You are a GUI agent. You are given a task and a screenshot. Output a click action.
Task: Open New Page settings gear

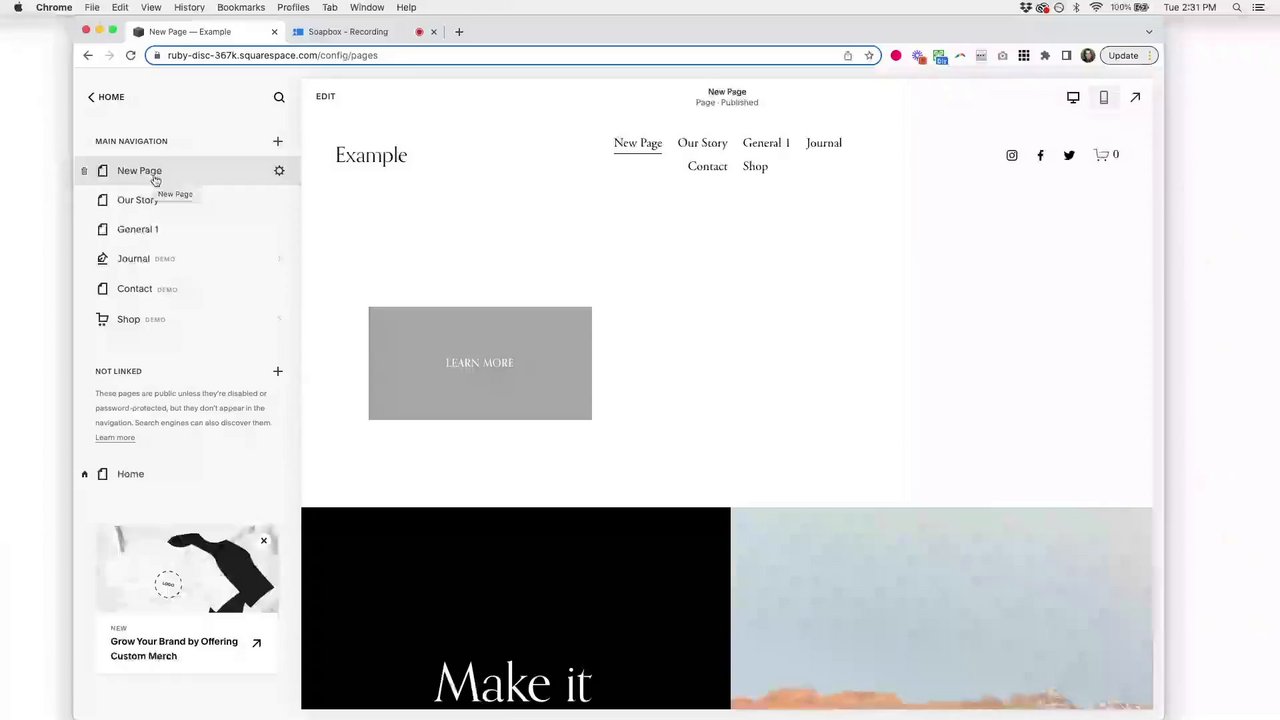tap(279, 171)
